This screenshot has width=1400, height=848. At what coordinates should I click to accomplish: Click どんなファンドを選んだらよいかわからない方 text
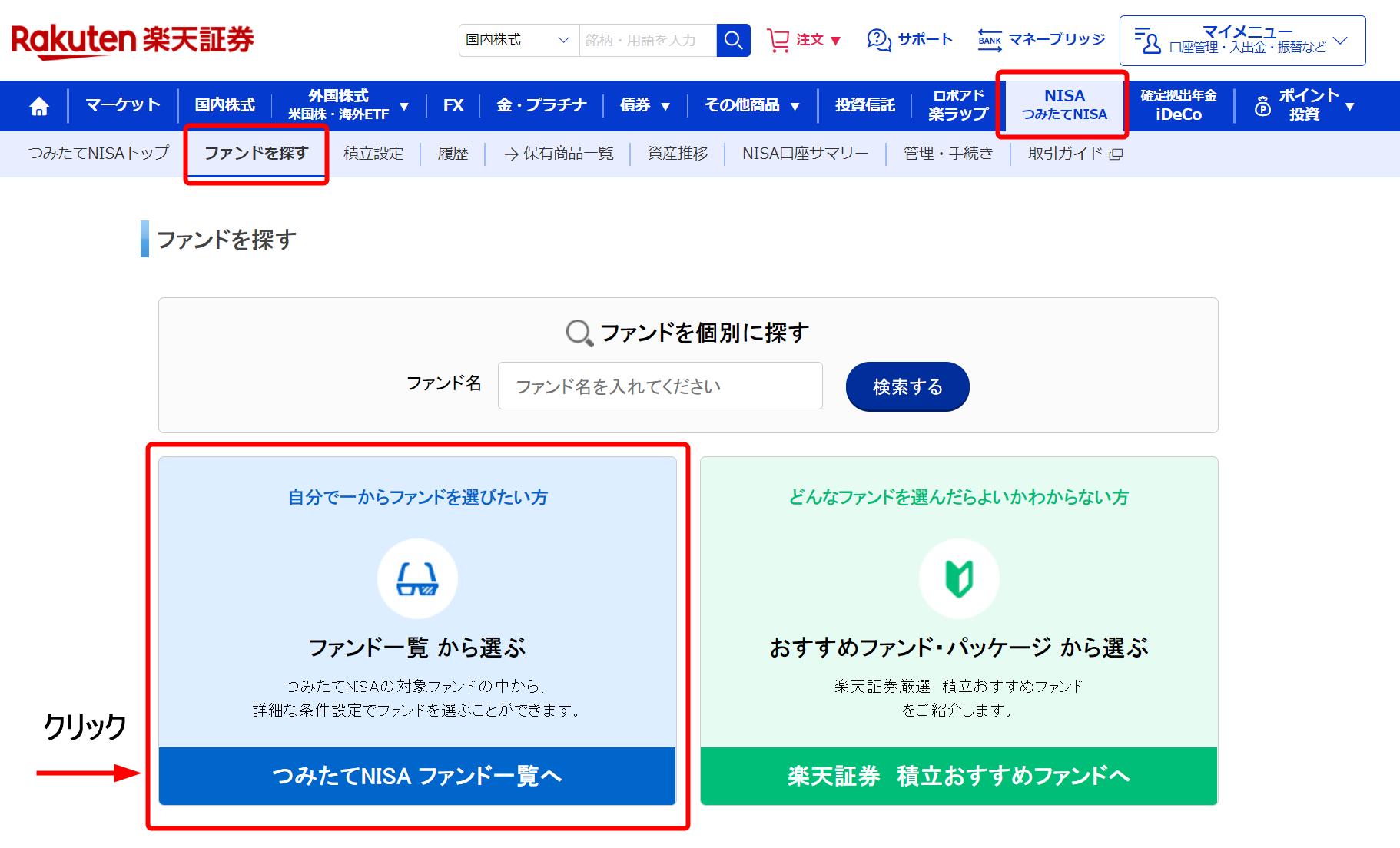coord(959,498)
